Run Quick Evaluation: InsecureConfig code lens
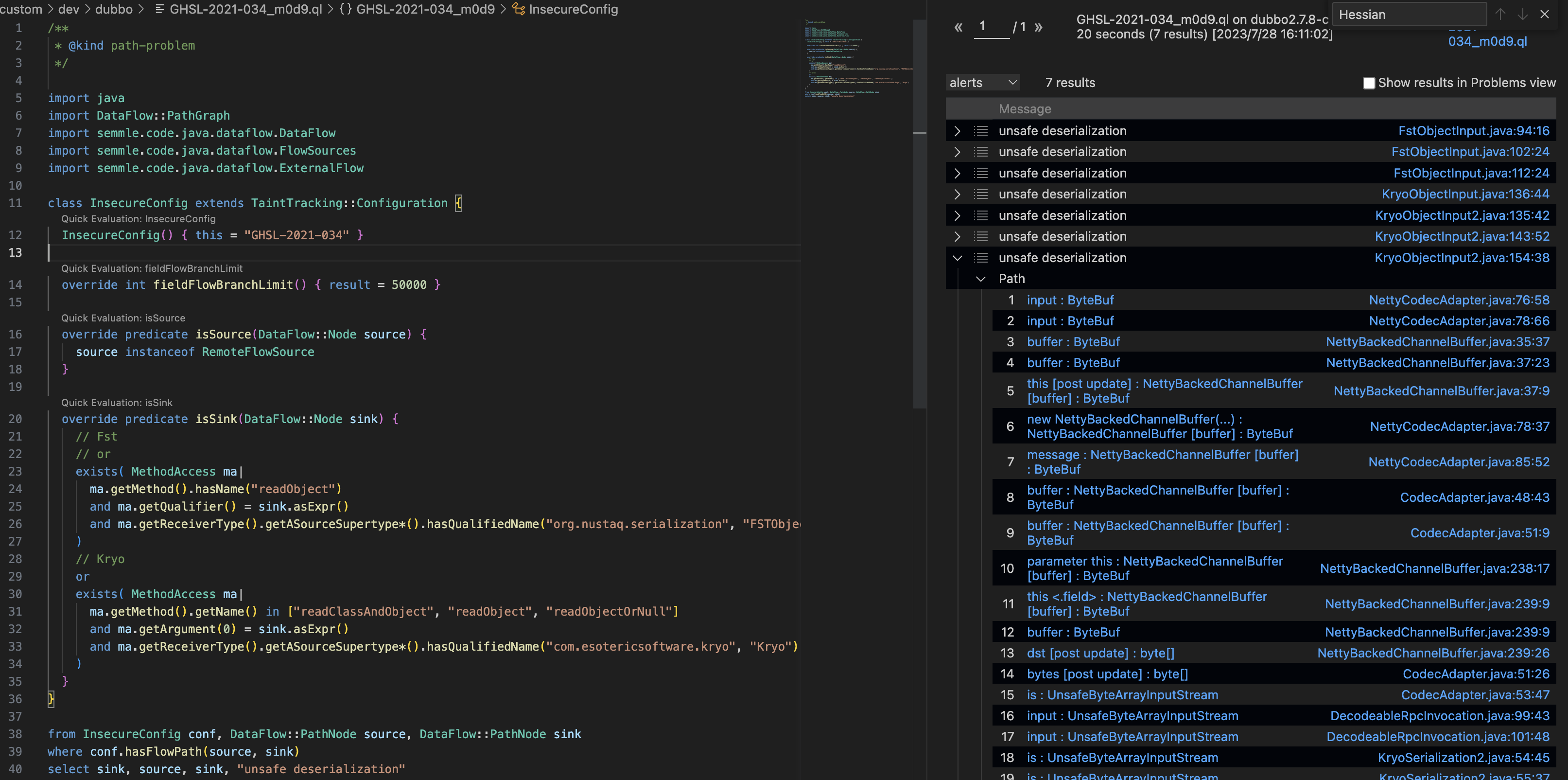This screenshot has height=780, width=1568. [138, 219]
